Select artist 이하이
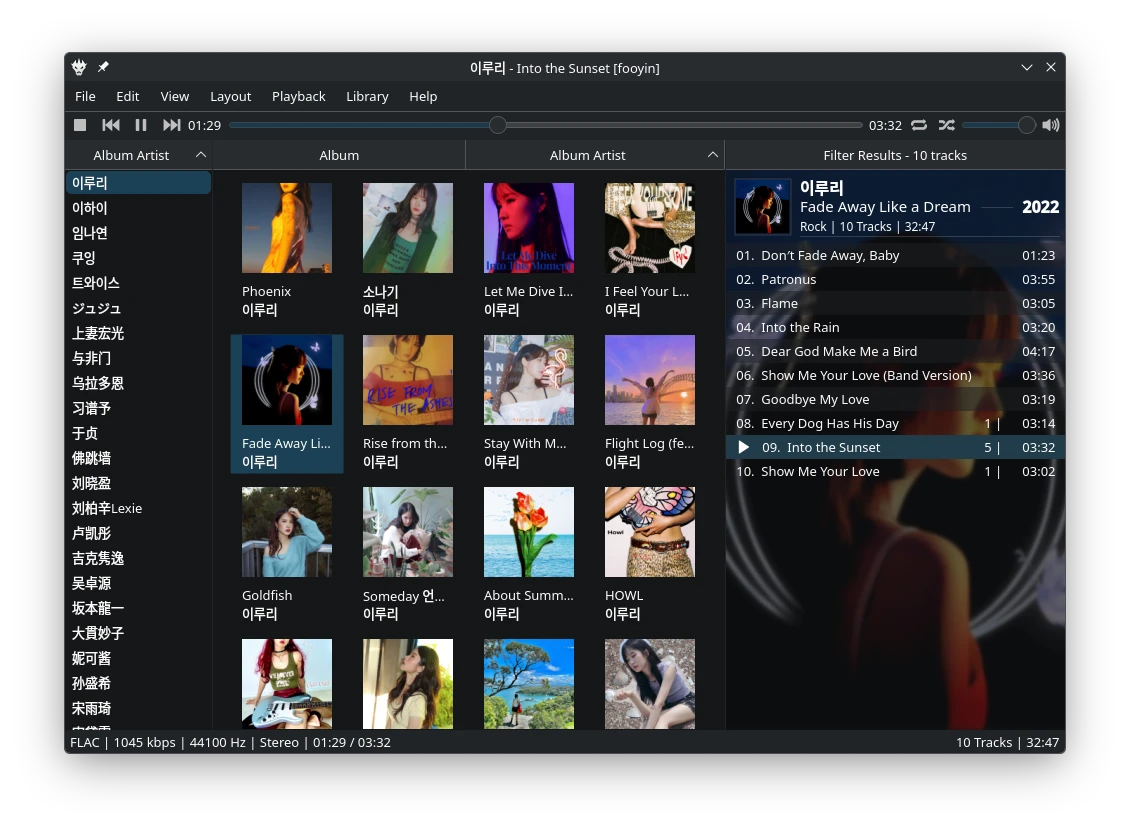The image size is (1130, 830). [x=138, y=208]
